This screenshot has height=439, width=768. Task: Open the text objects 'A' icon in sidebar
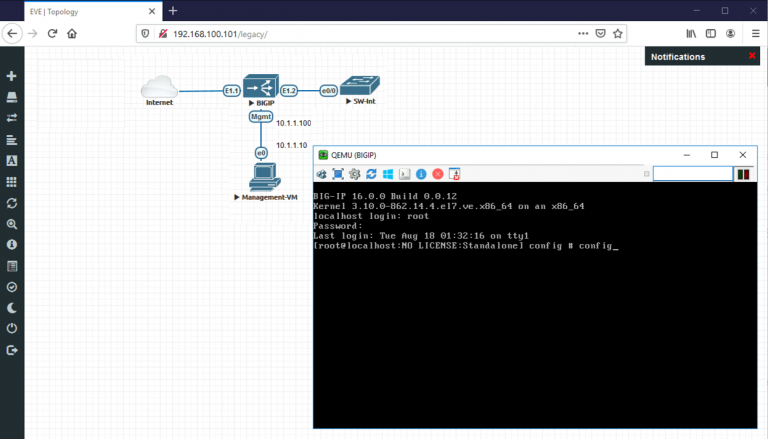[x=12, y=161]
